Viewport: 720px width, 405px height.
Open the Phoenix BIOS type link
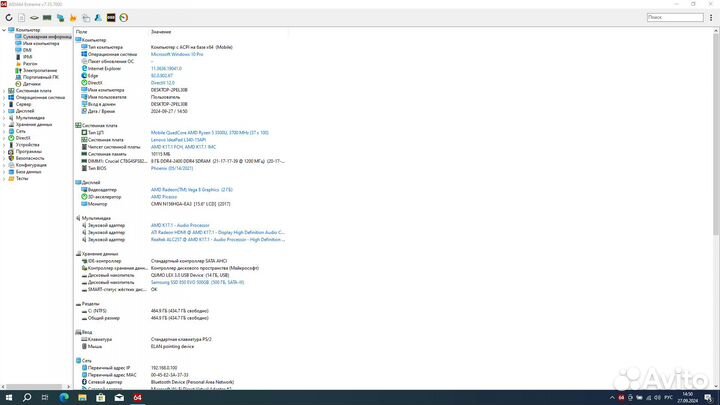pos(172,169)
